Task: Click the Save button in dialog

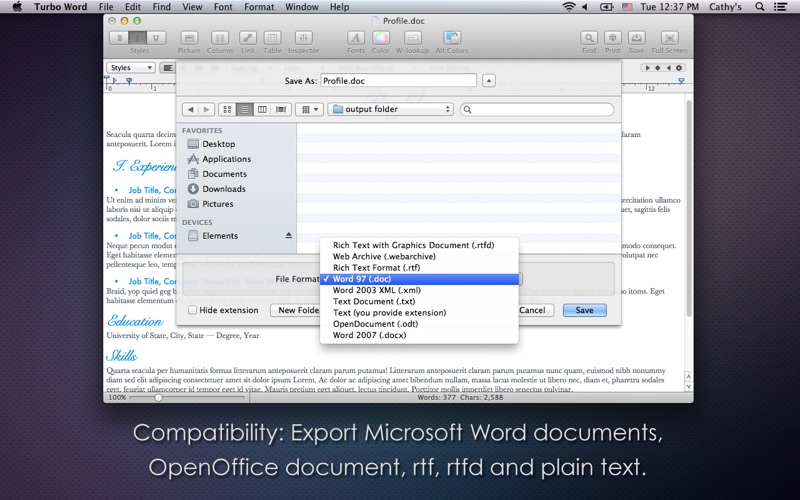Action: 585,310
